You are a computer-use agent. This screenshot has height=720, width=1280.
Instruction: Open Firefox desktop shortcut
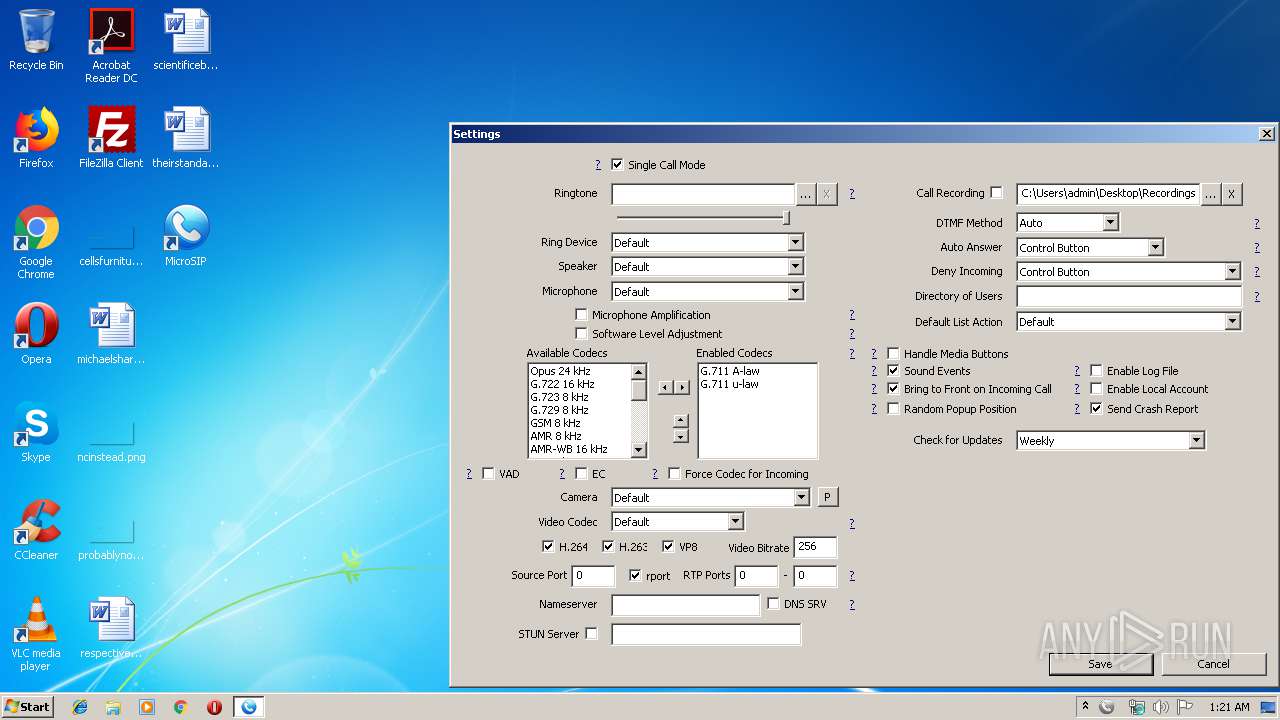36,138
